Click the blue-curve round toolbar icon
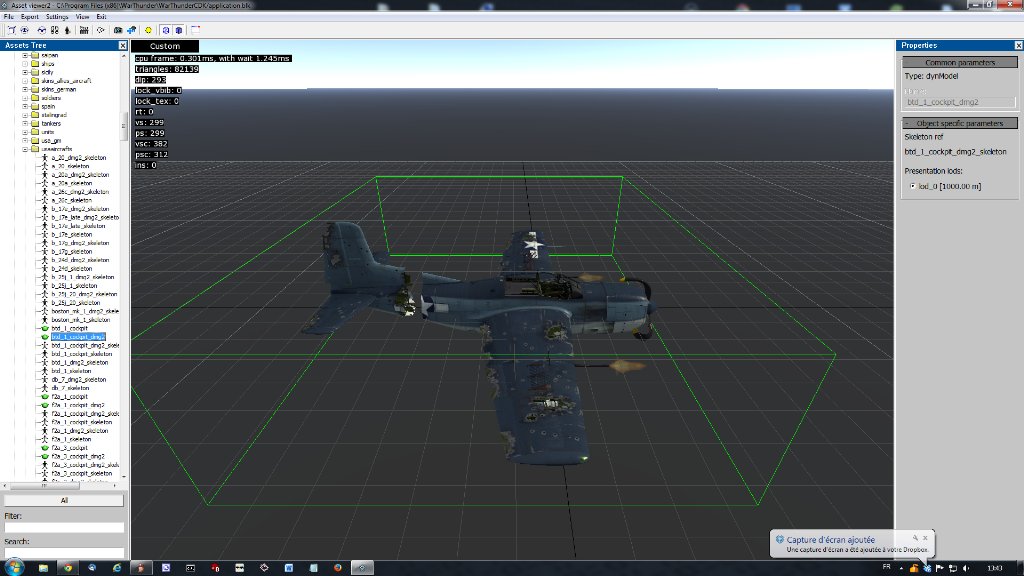The image size is (1024, 576). point(42,30)
